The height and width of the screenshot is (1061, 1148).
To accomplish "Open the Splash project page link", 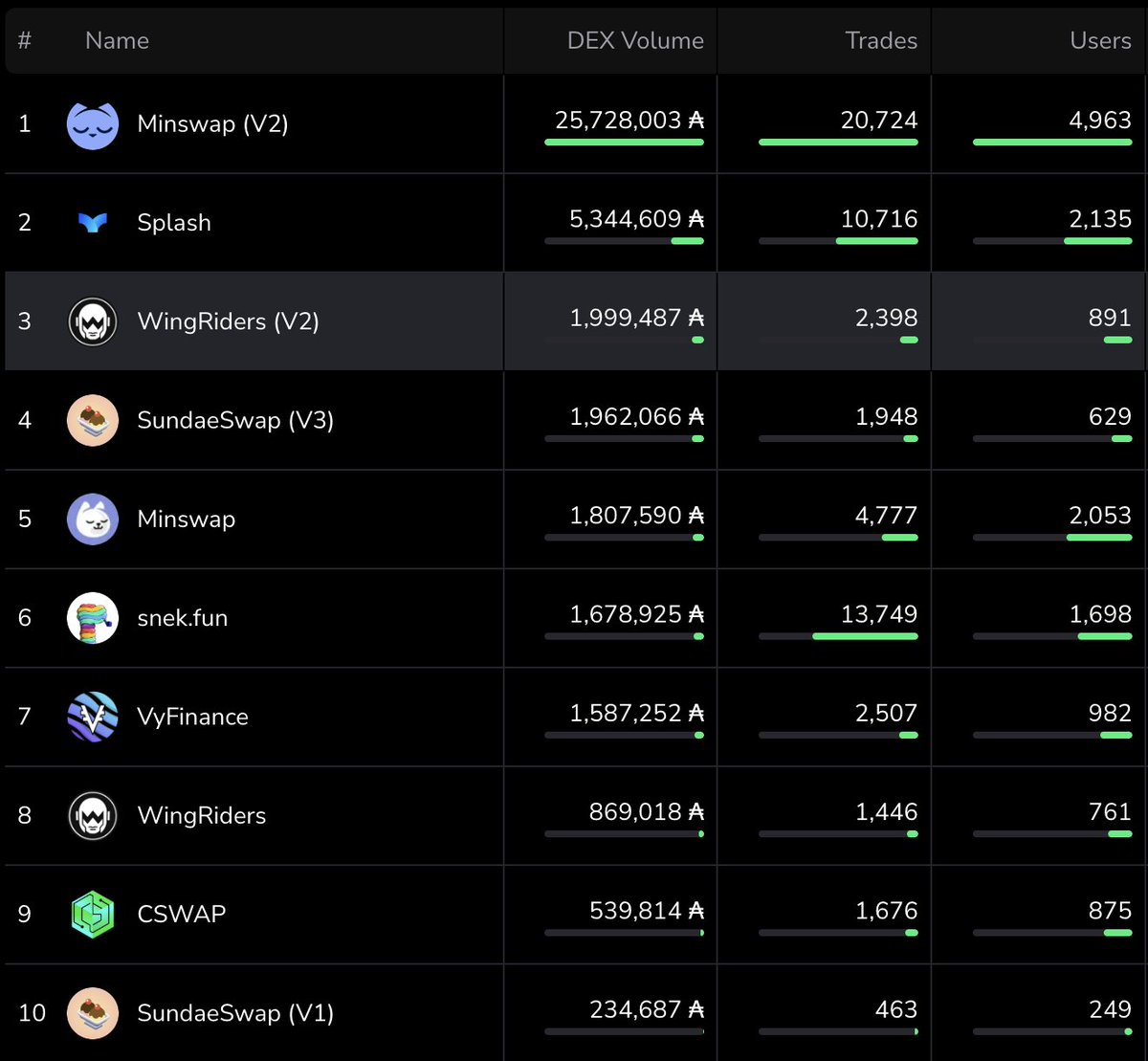I will coord(173,222).
